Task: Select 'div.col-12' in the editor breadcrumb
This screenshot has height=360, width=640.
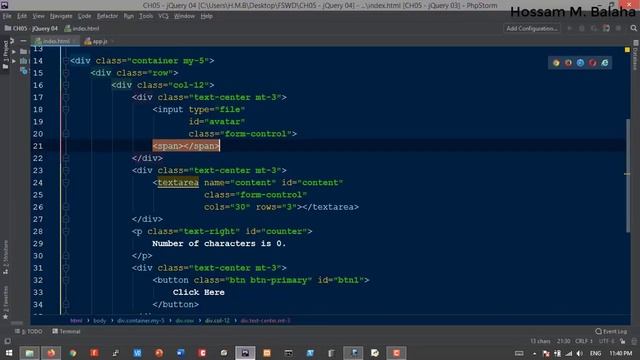Action: [217, 321]
